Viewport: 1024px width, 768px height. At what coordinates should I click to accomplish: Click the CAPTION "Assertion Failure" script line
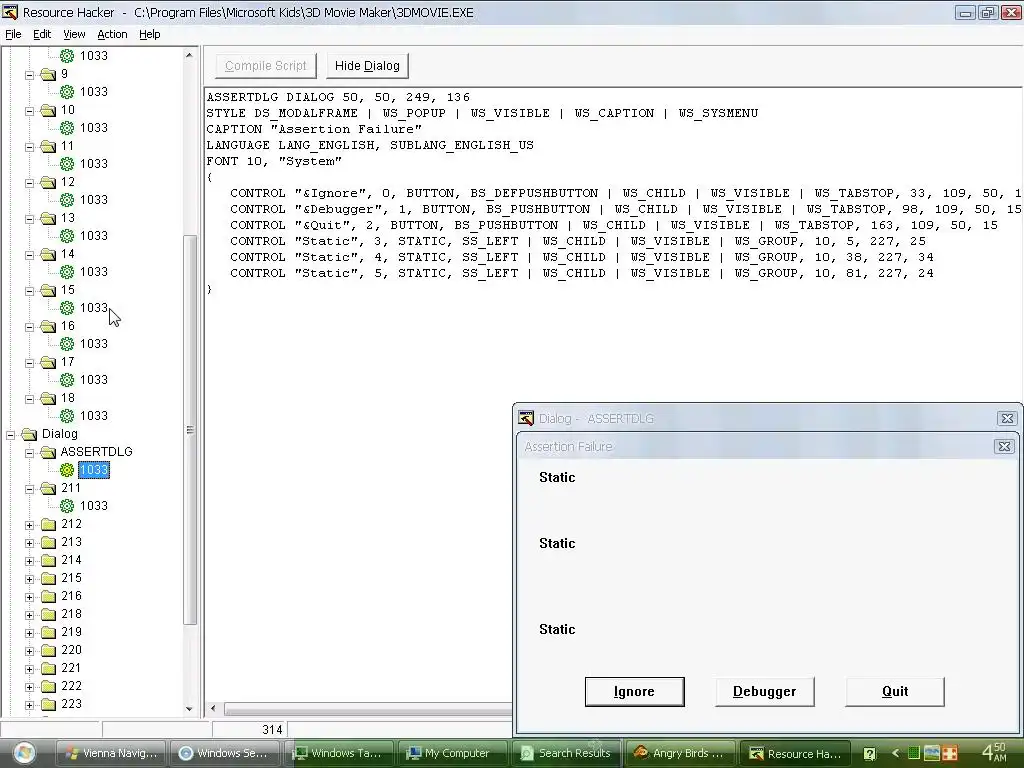click(314, 129)
